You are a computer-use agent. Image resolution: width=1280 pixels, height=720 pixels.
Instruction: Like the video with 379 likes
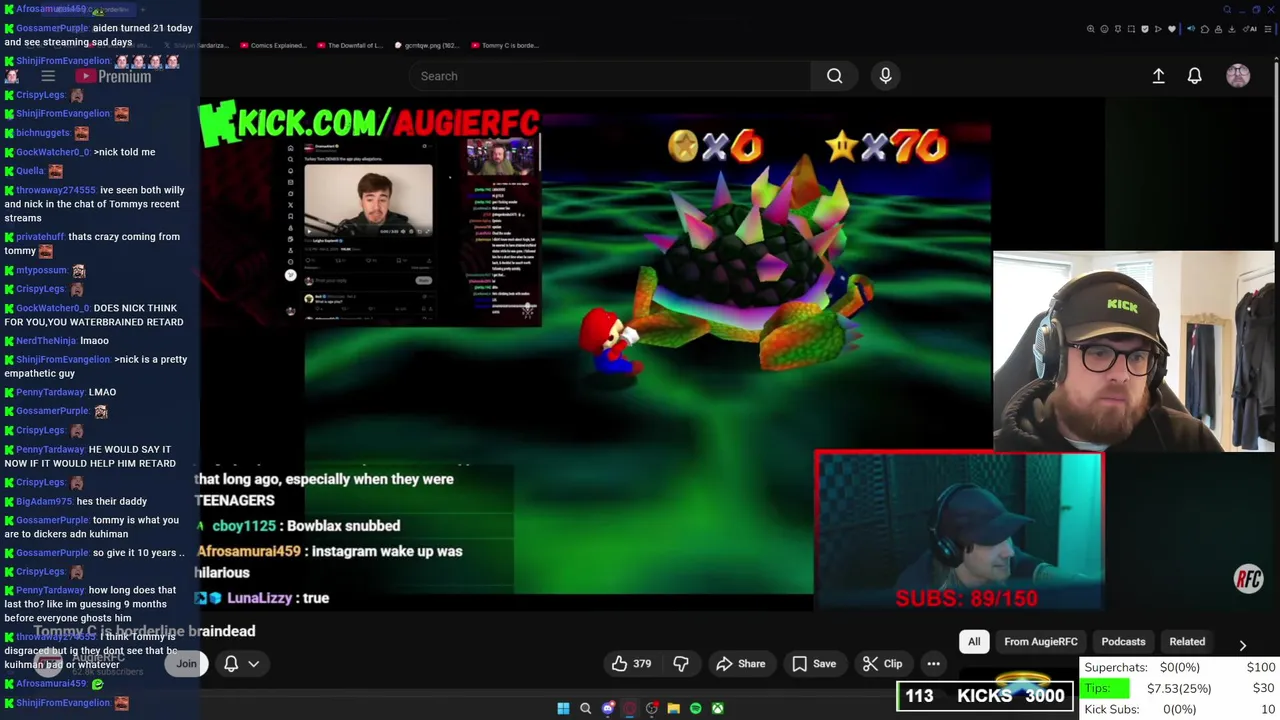[x=632, y=664]
